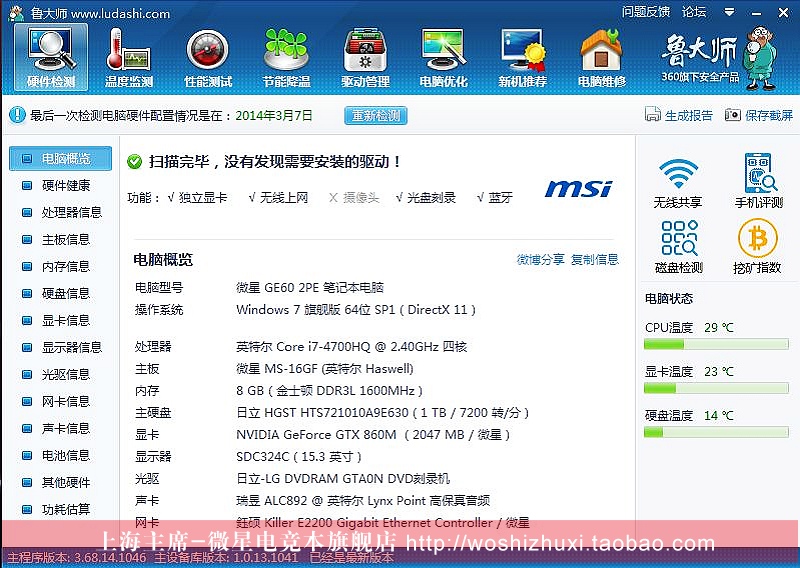This screenshot has height=568, width=800.
Task: Click the CPU温度 temperature bar
Action: tap(716, 344)
